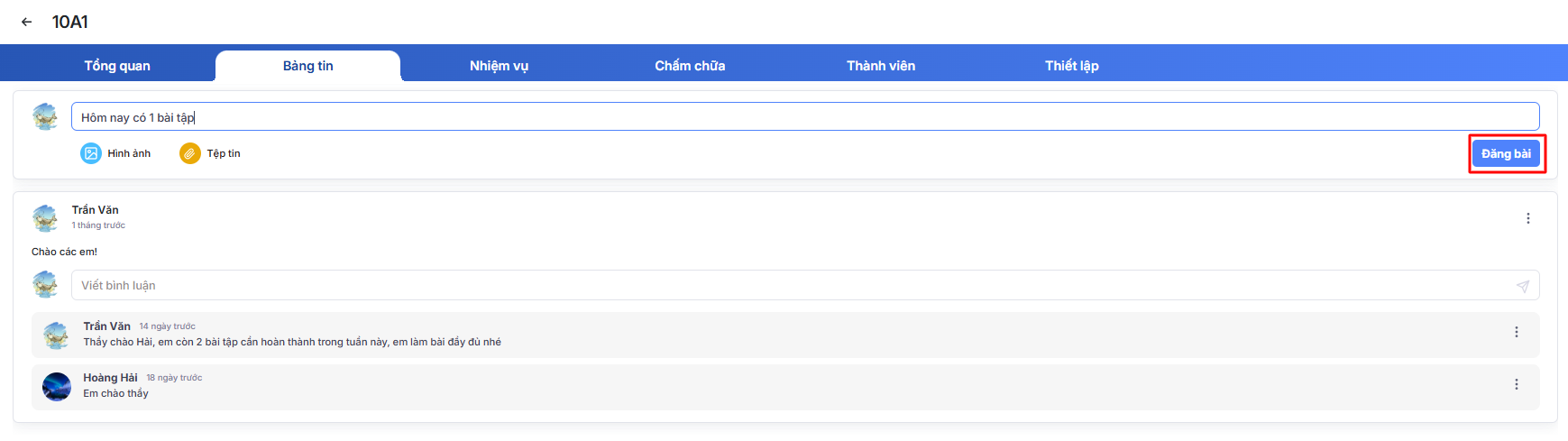Click Hoàng Hải's avatar in comments

point(57,387)
